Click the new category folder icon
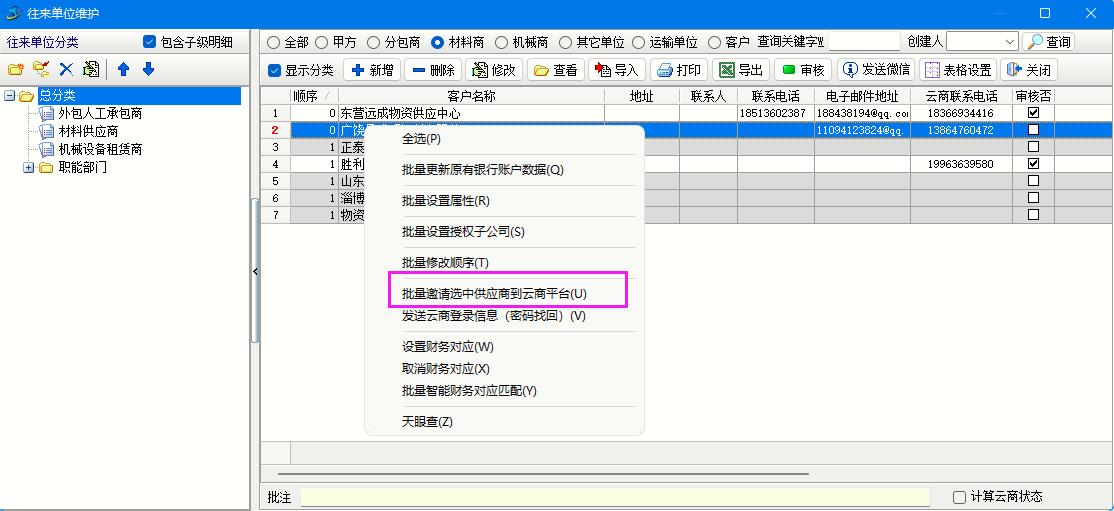The image size is (1114, 511). [x=15, y=69]
